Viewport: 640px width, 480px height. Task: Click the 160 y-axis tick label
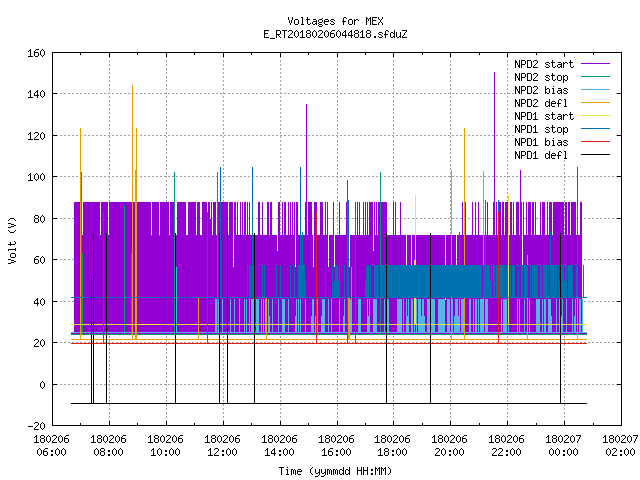click(x=36, y=53)
